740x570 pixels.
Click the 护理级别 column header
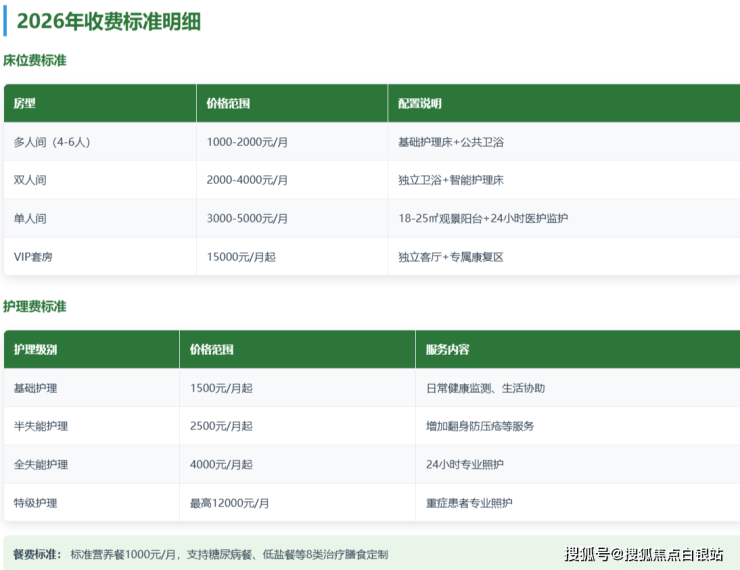point(36,350)
